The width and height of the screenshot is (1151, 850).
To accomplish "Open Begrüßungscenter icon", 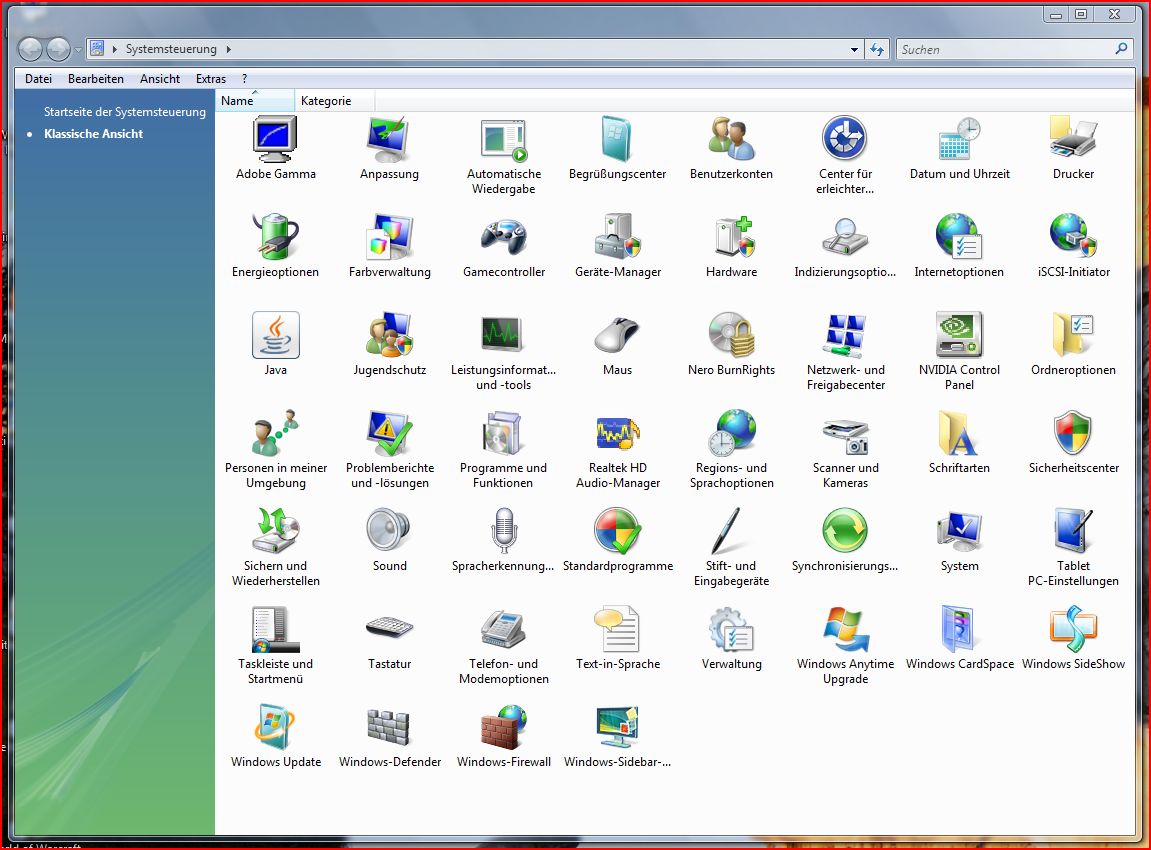I will pos(617,139).
